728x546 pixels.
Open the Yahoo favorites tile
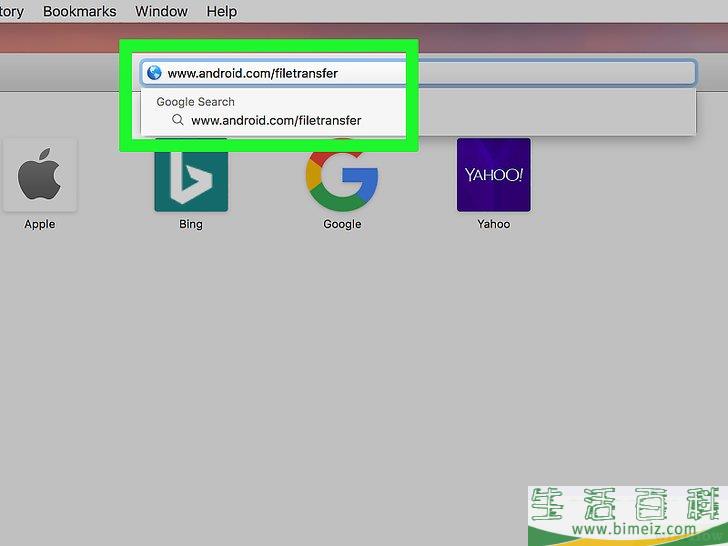click(x=494, y=175)
